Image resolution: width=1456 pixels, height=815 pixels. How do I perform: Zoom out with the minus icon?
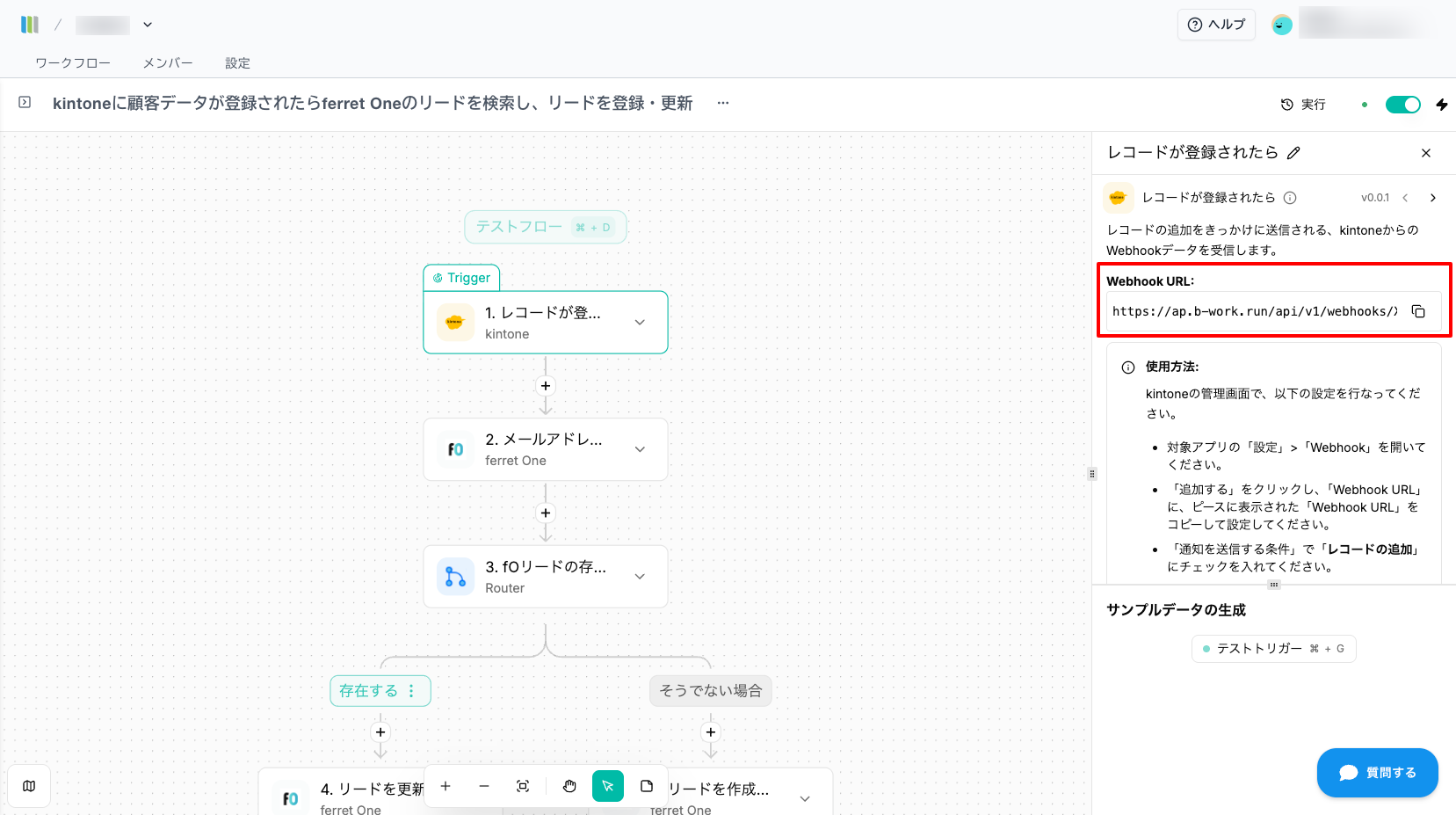point(484,786)
